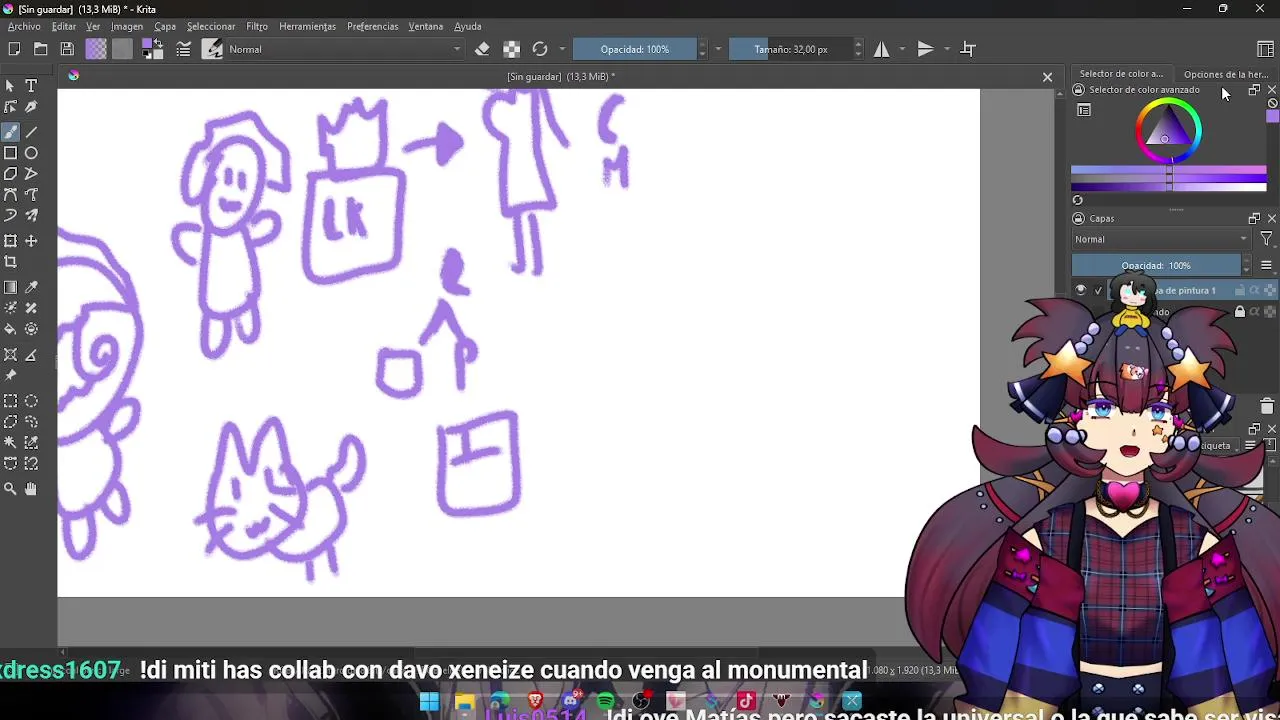Select the Move tool

coord(31,241)
